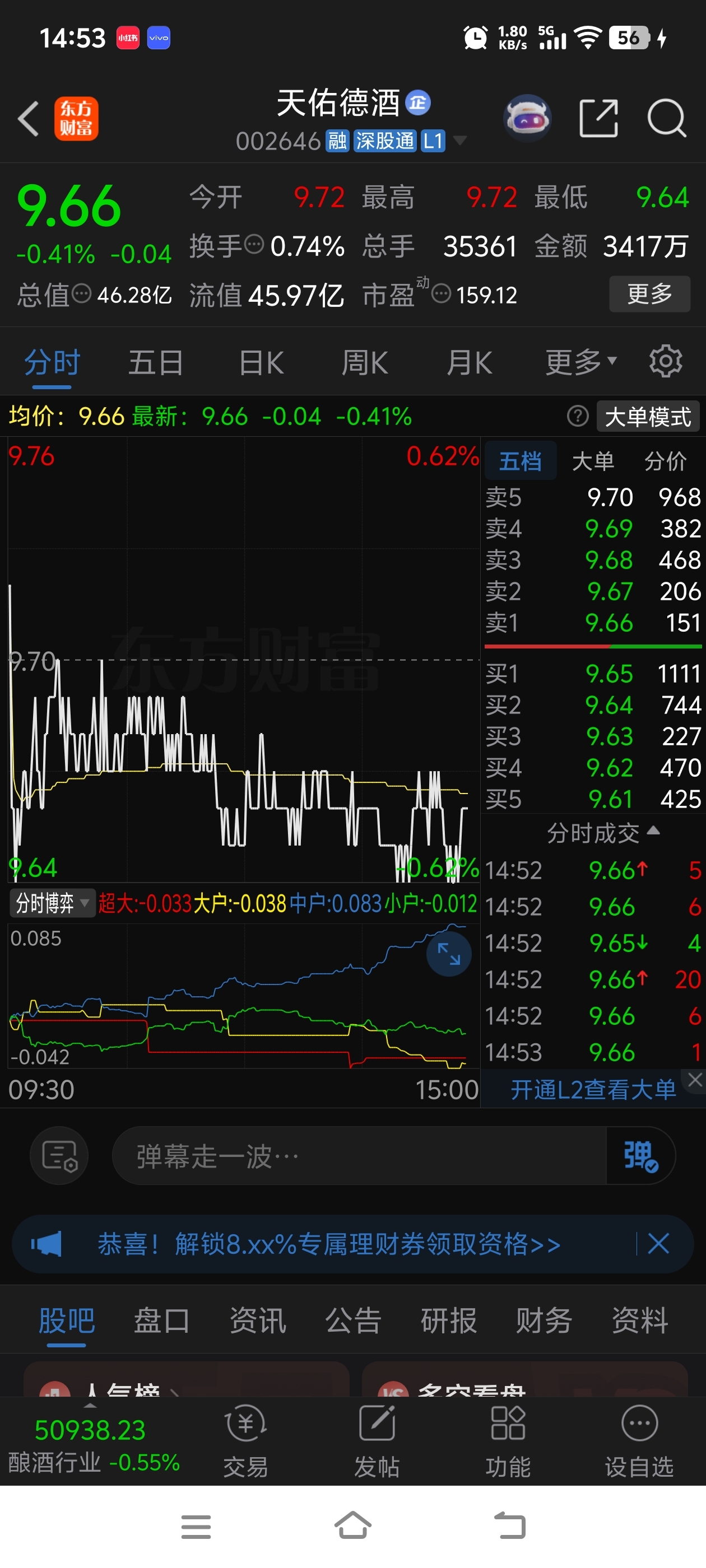This screenshot has height=1568, width=706.
Task: Tap Android back navigation button
Action: (509, 1526)
